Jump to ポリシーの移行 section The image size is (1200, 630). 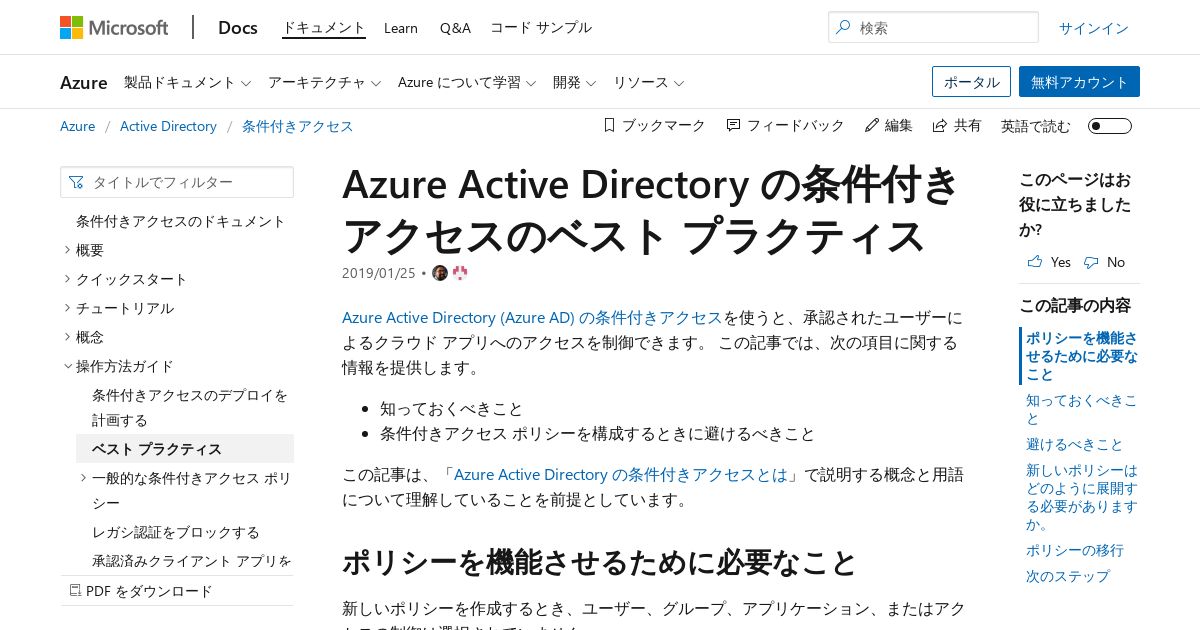[x=1075, y=550]
